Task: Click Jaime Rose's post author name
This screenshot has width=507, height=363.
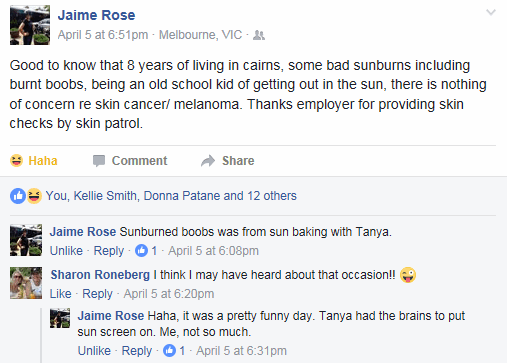Action: point(96,15)
